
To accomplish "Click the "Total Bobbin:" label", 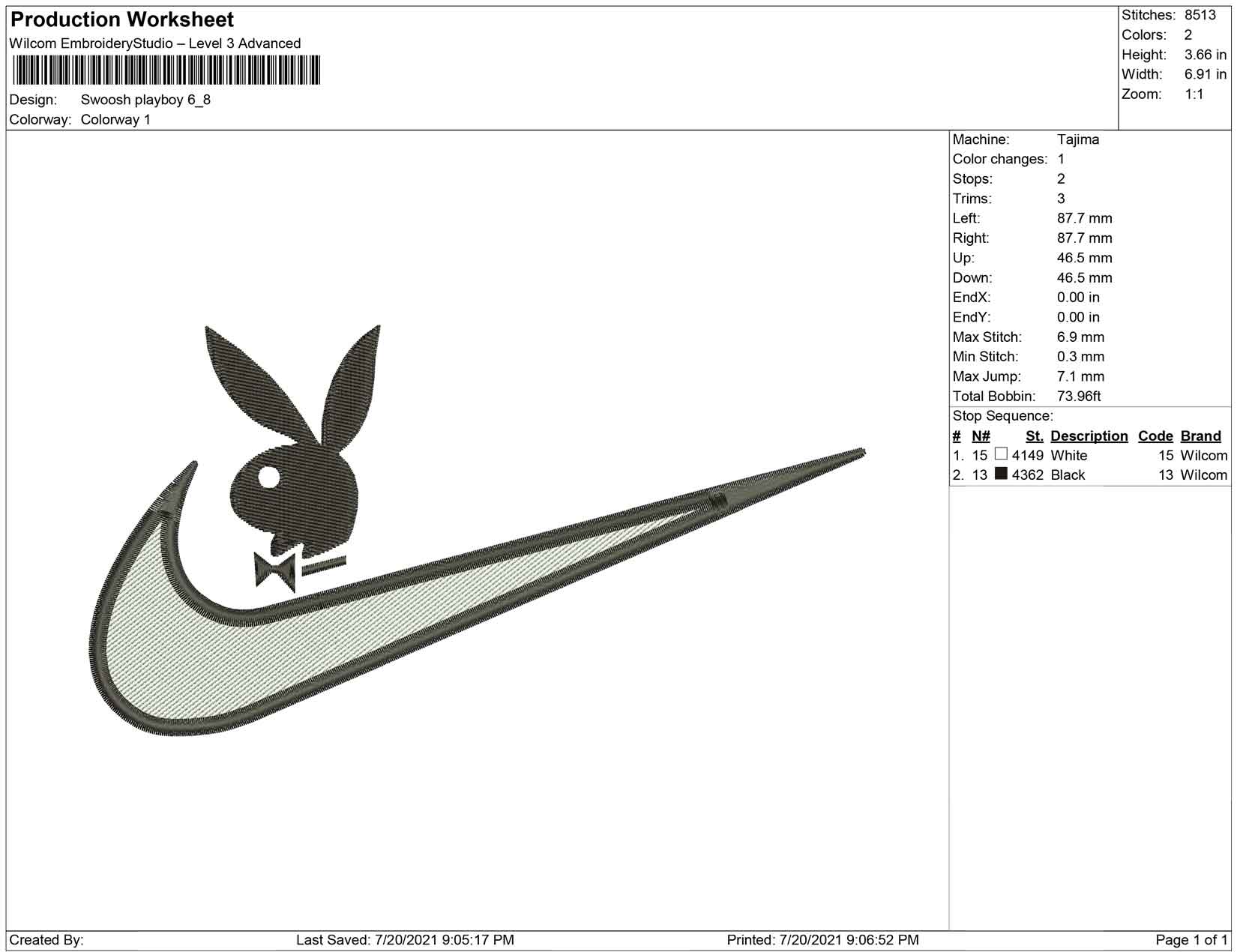I will (994, 397).
